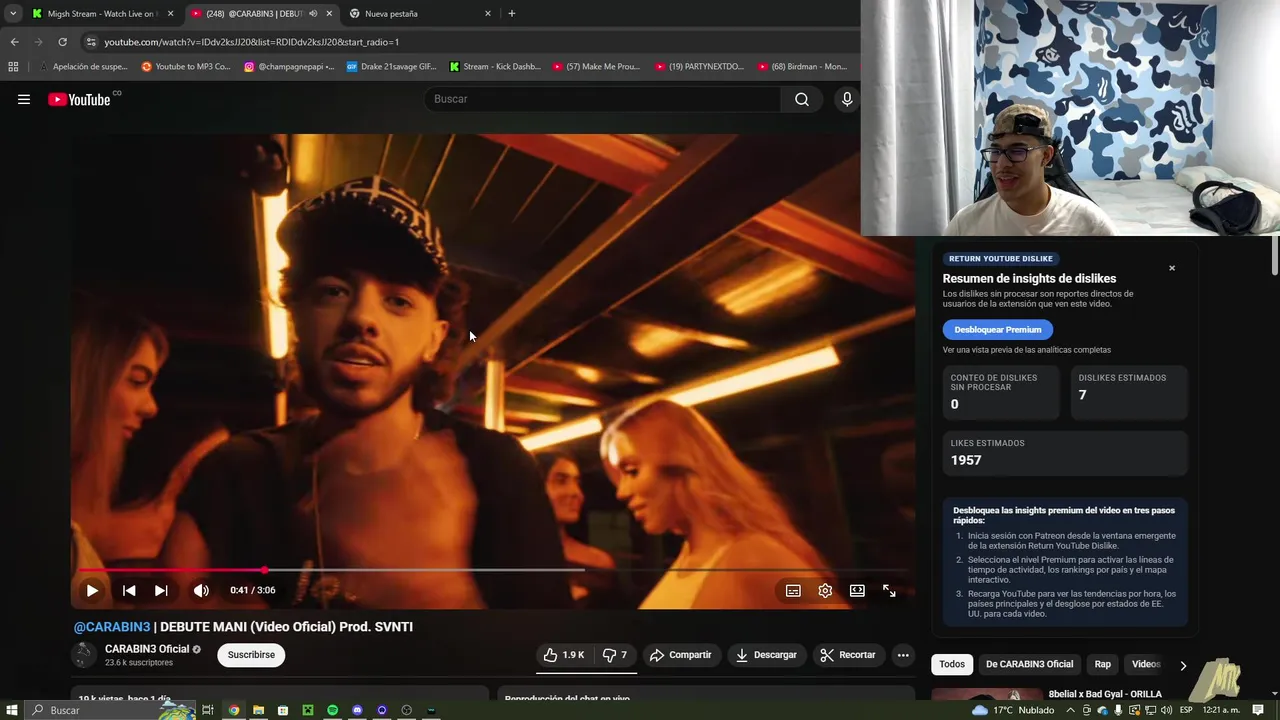Open the three-dot more actions menu
This screenshot has height=720, width=1280.
(x=903, y=655)
